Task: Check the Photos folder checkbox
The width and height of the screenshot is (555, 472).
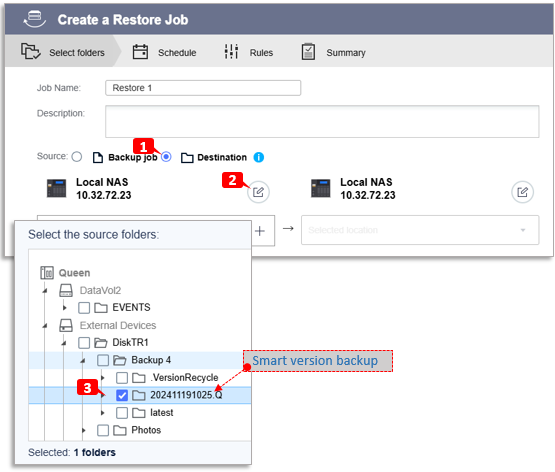Action: pos(103,430)
